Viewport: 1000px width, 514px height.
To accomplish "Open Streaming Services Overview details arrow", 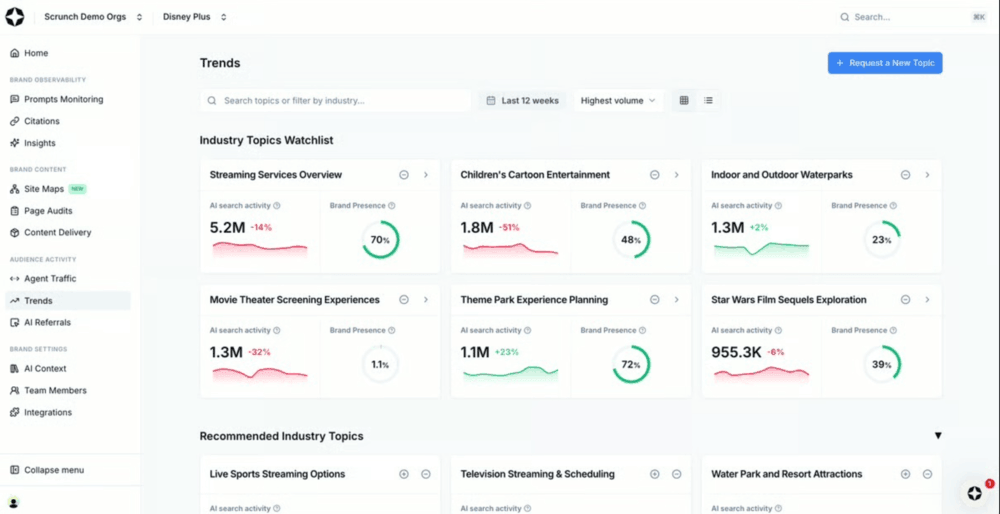I will 425,175.
